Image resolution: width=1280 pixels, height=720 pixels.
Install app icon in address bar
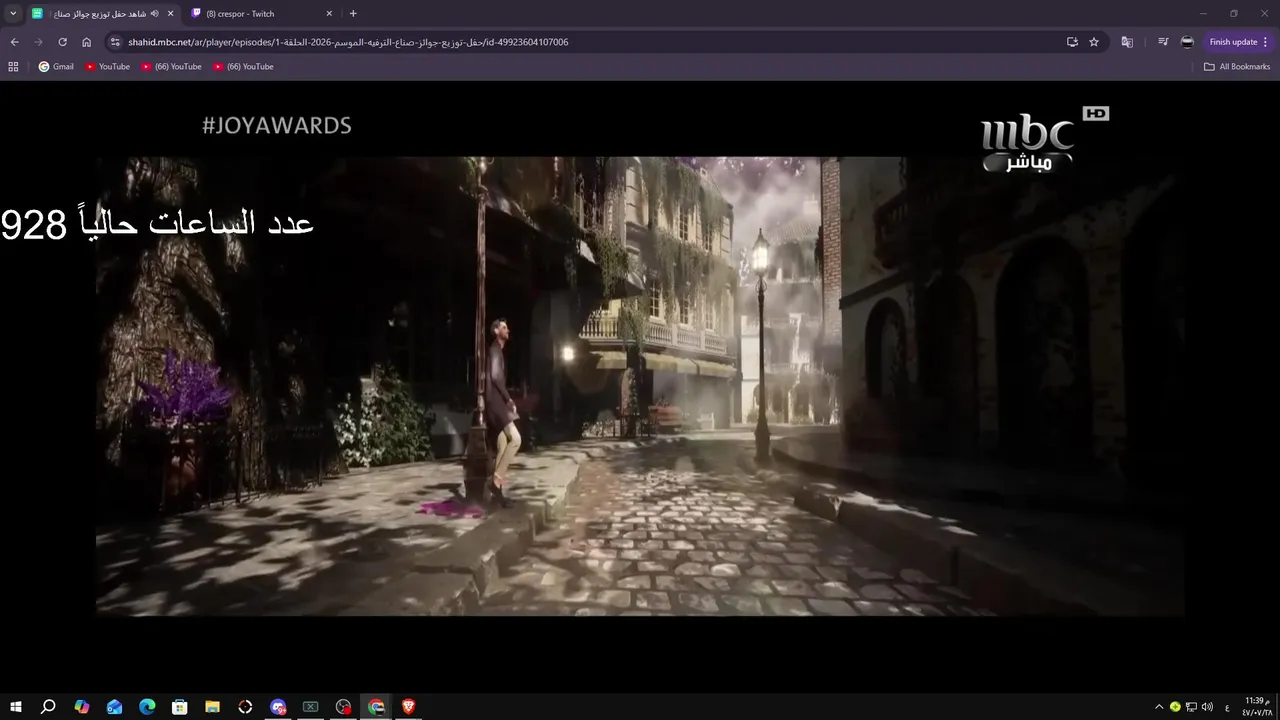[x=1072, y=42]
